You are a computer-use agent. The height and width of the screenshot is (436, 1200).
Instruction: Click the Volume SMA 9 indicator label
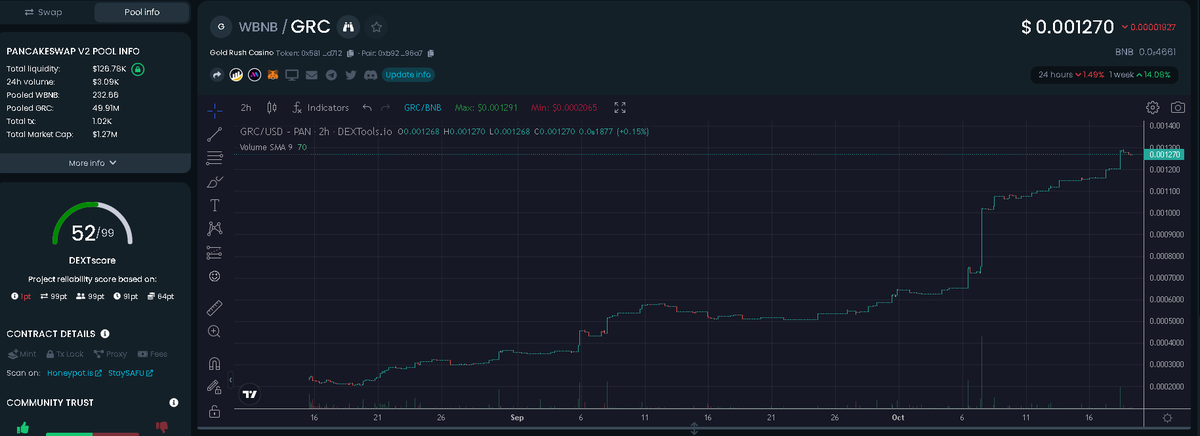point(266,147)
